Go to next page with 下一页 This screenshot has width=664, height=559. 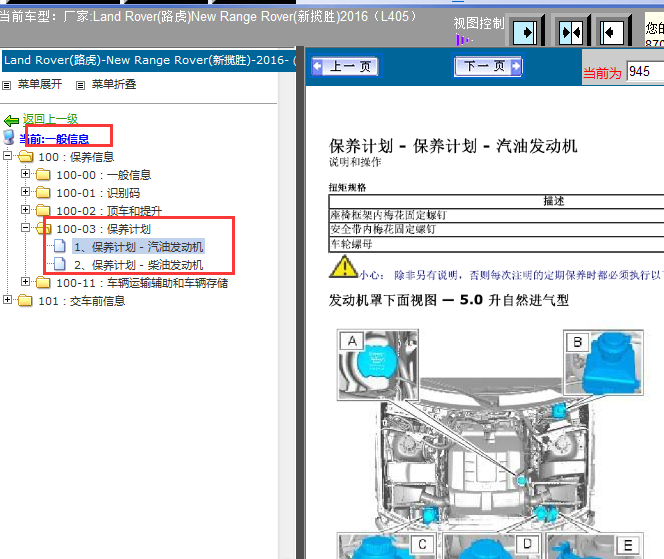point(488,66)
